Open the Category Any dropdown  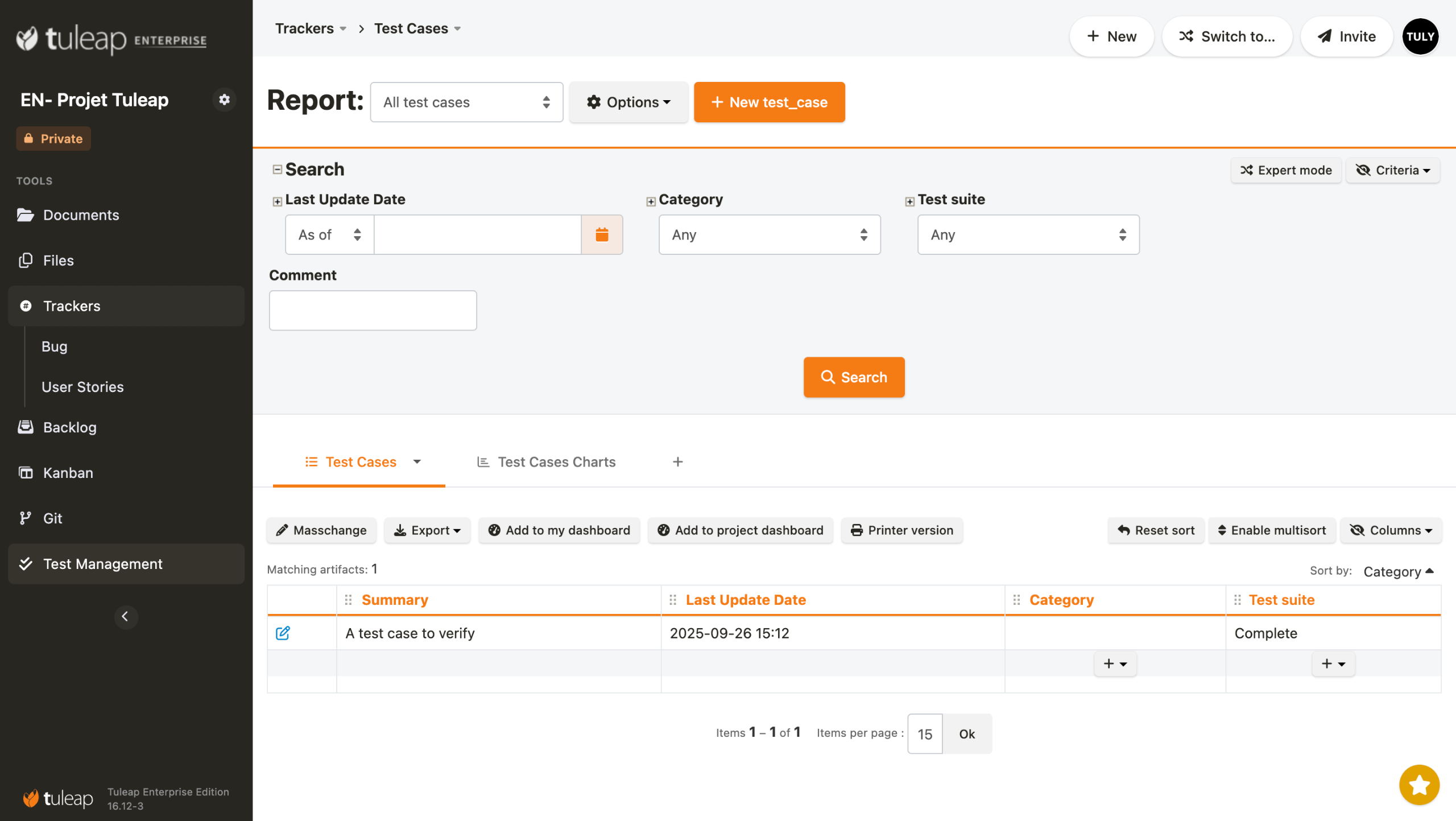769,234
